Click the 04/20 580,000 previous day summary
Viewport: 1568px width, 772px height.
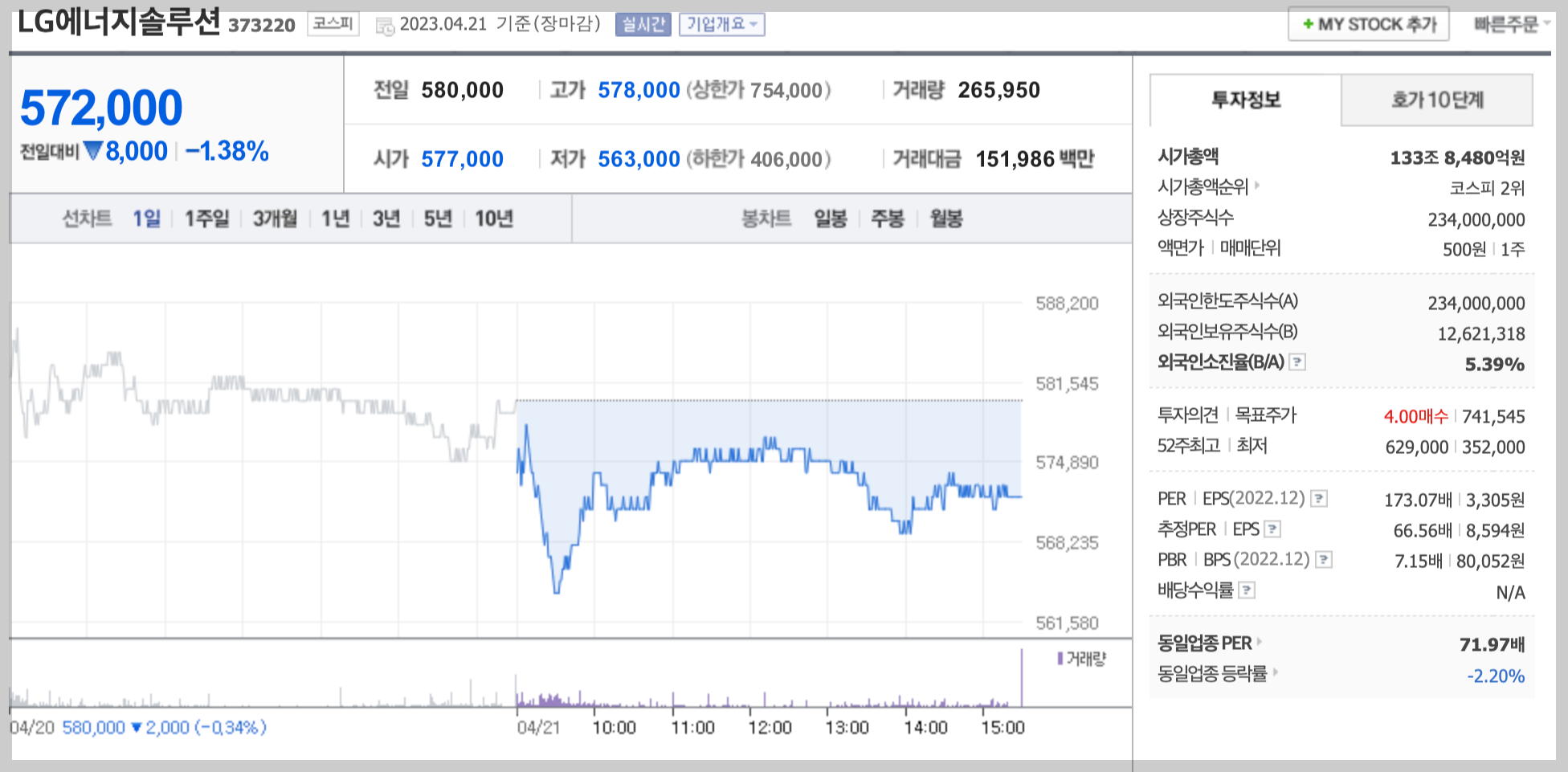(138, 728)
